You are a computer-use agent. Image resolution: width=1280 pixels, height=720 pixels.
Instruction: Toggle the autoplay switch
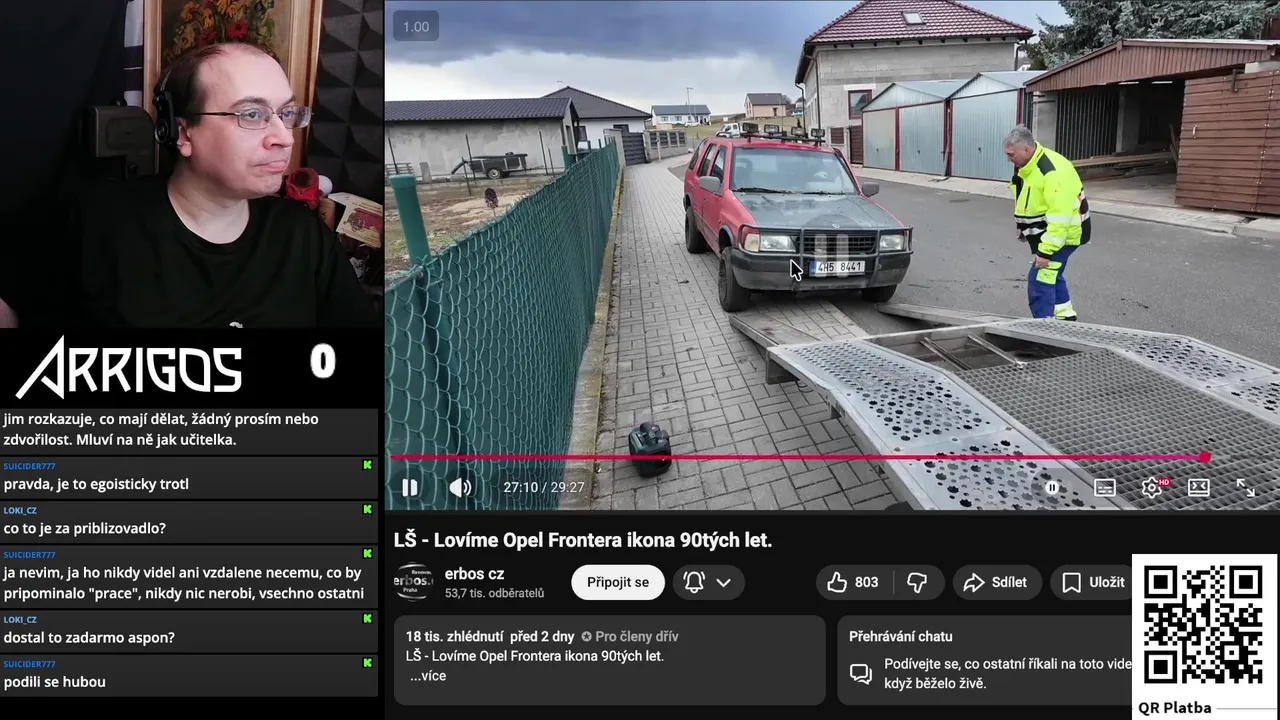(1052, 488)
